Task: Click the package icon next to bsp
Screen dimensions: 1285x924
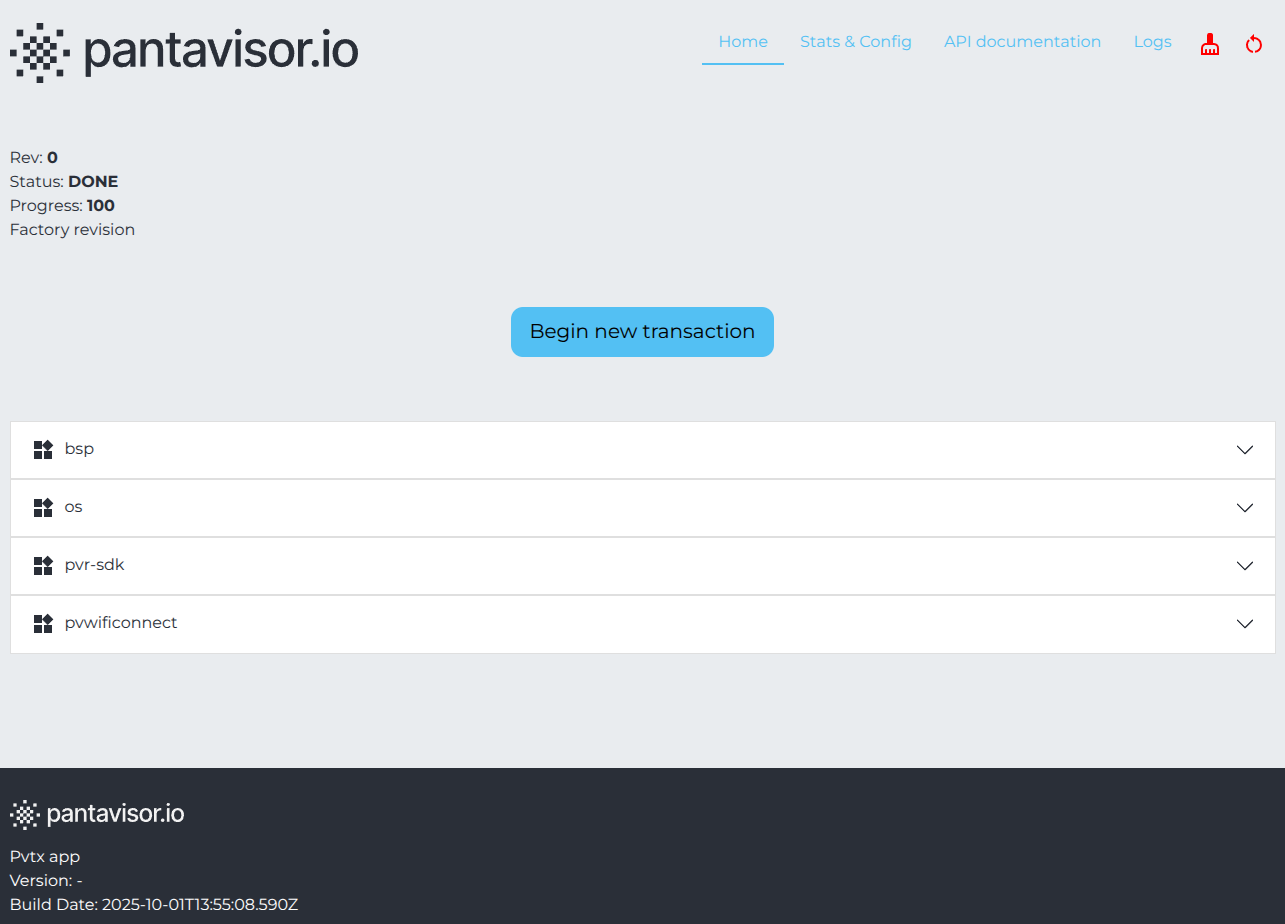Action: click(x=43, y=449)
